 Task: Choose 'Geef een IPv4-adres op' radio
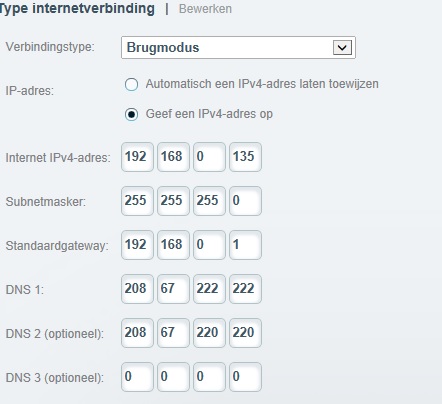[131, 114]
